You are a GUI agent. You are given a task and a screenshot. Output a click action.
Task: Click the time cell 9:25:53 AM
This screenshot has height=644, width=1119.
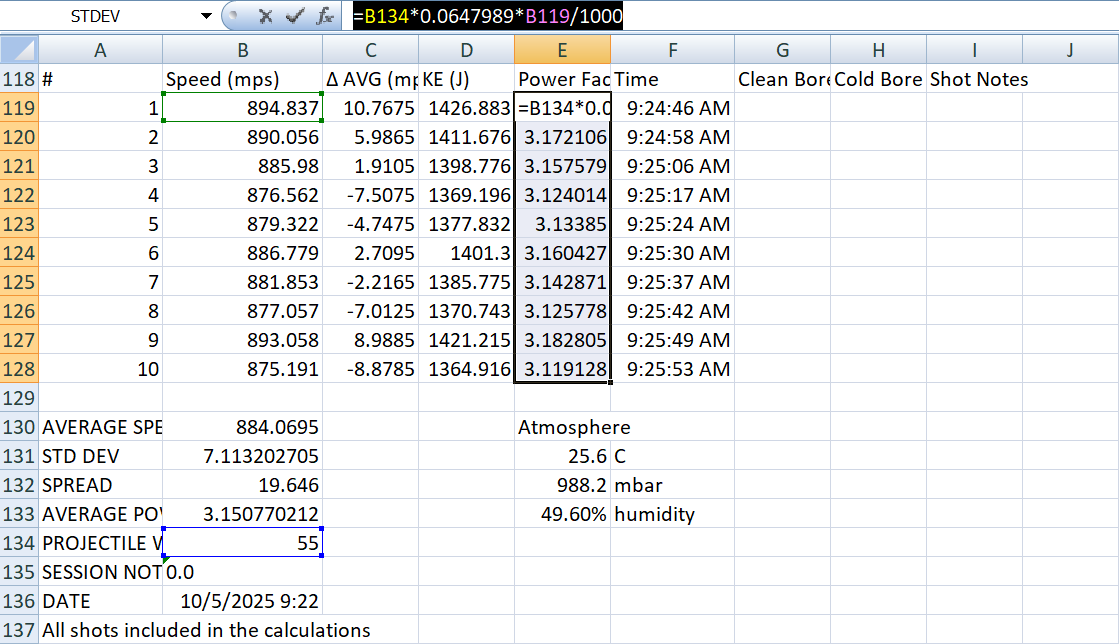click(672, 369)
